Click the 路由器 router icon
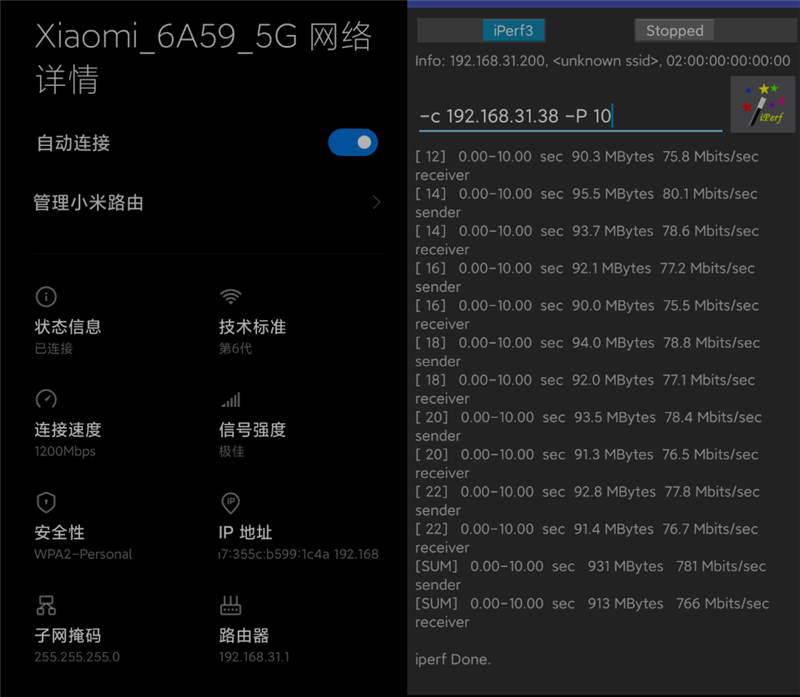Image resolution: width=800 pixels, height=697 pixels. 231,605
